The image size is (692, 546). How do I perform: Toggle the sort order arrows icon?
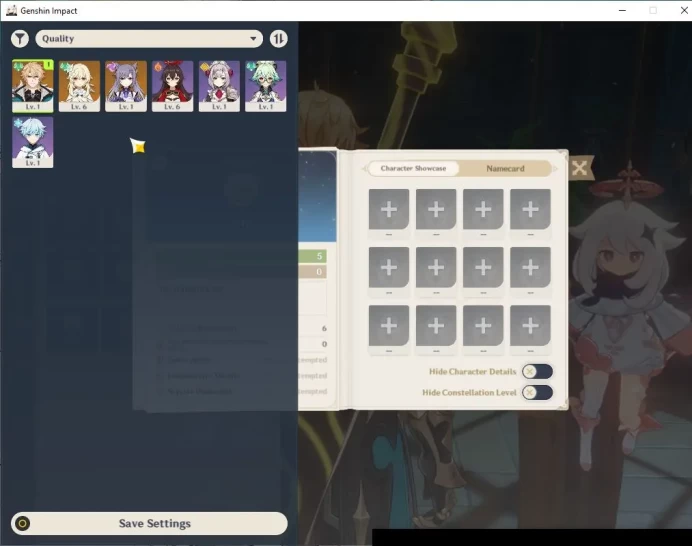click(278, 39)
